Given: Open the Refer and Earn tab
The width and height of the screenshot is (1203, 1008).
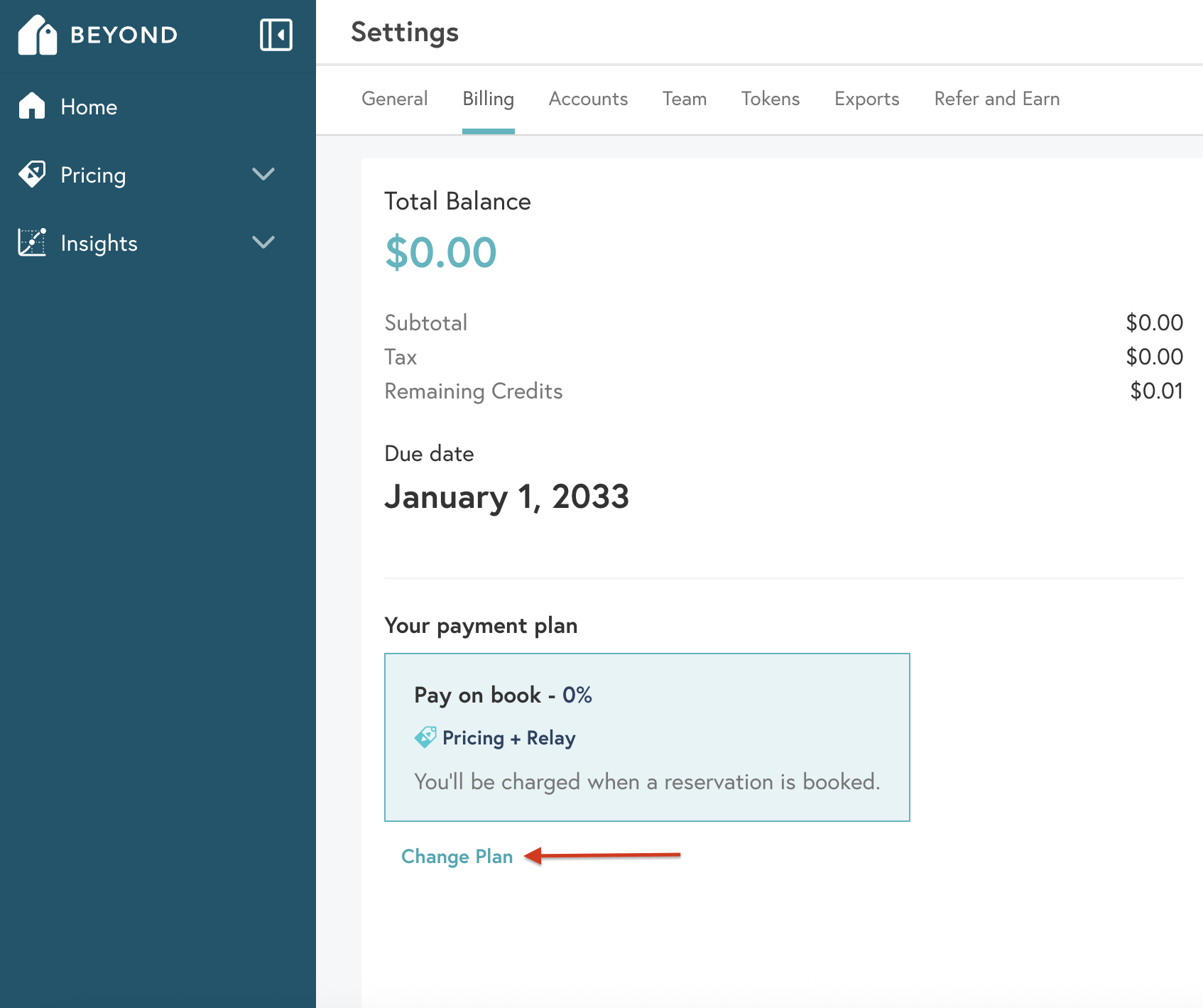Looking at the screenshot, I should 996,99.
